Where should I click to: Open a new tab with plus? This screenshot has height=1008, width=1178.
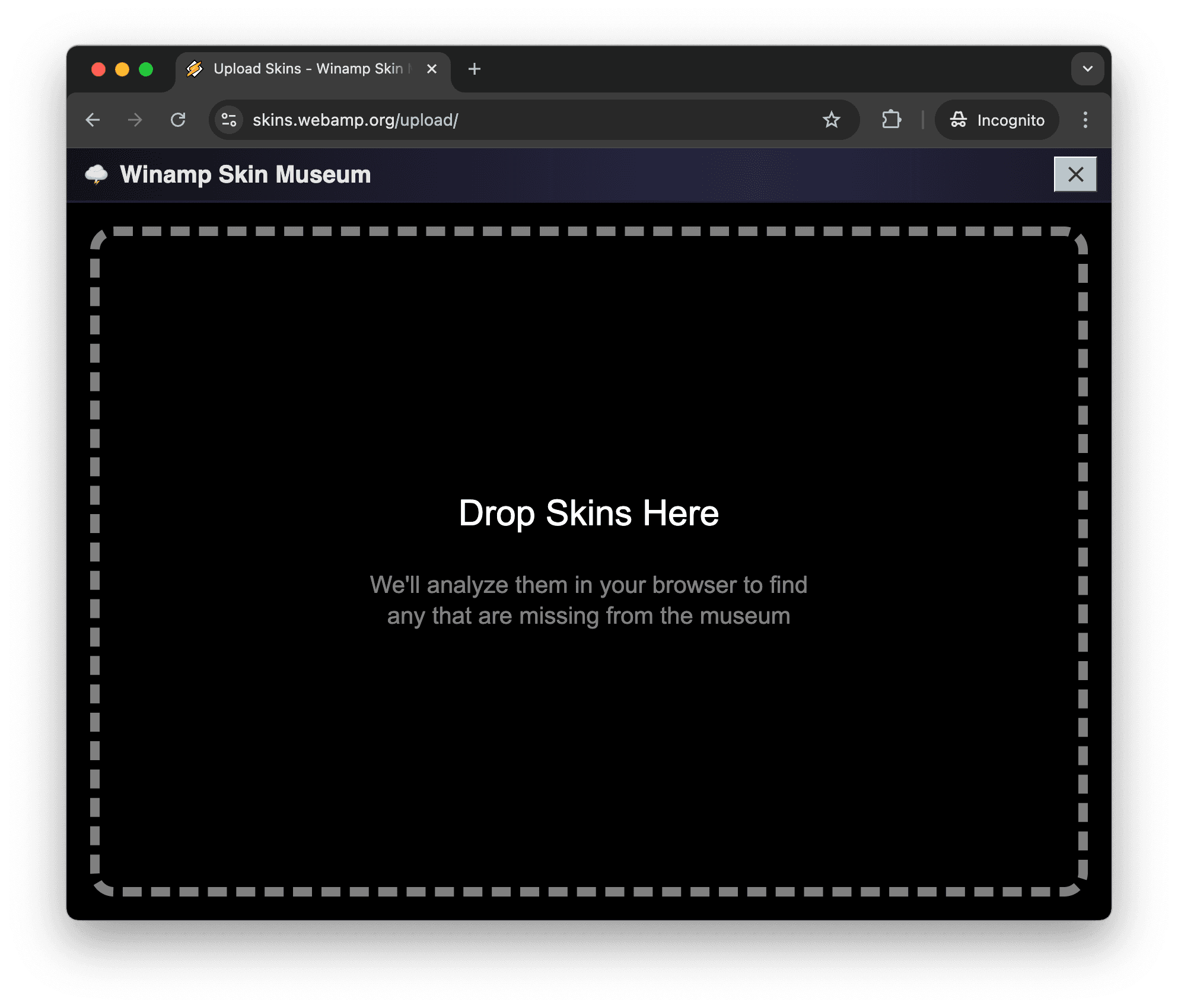pyautogui.click(x=474, y=69)
